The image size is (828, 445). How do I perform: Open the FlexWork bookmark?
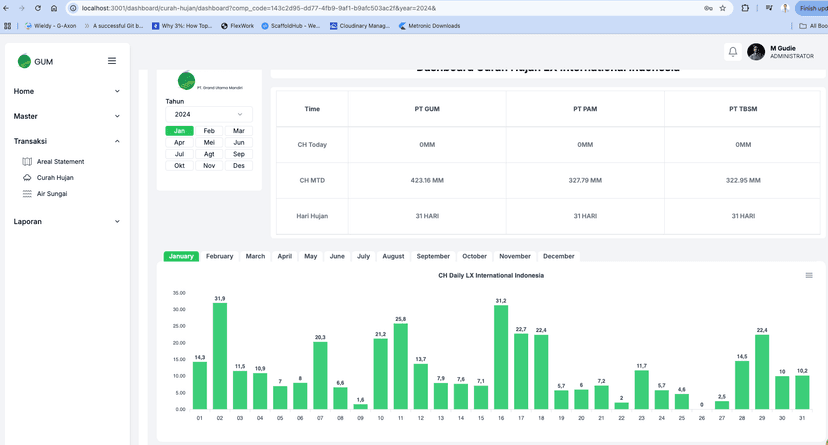coord(237,25)
